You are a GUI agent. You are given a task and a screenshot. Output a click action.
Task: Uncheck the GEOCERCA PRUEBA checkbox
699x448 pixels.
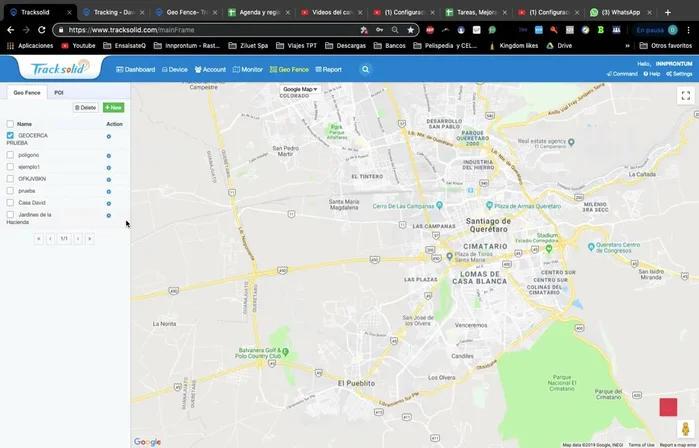tap(10, 136)
